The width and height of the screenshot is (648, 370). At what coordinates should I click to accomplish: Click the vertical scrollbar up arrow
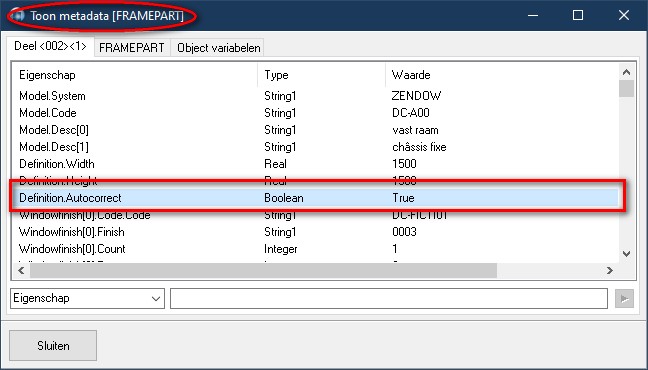point(627,72)
